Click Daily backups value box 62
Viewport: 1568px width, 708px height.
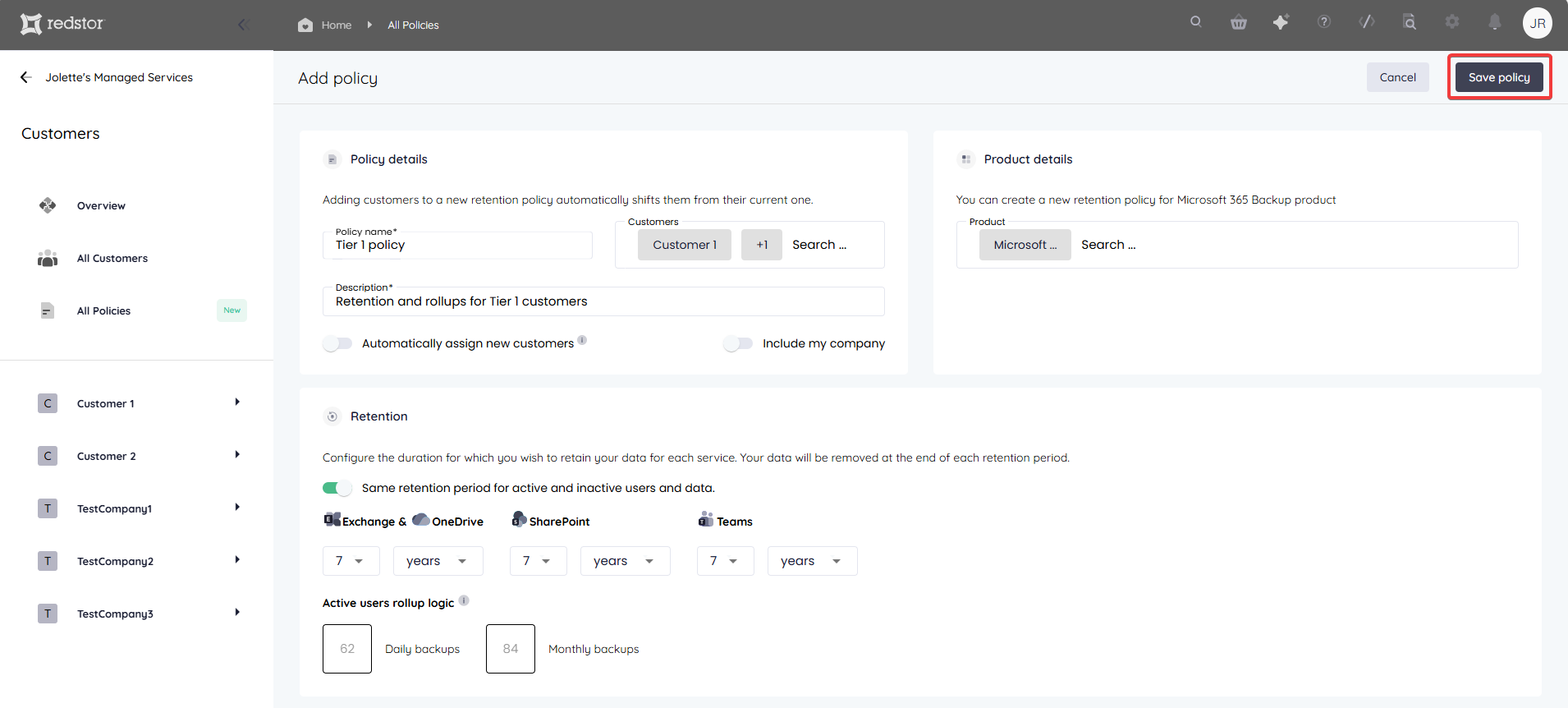coord(347,649)
